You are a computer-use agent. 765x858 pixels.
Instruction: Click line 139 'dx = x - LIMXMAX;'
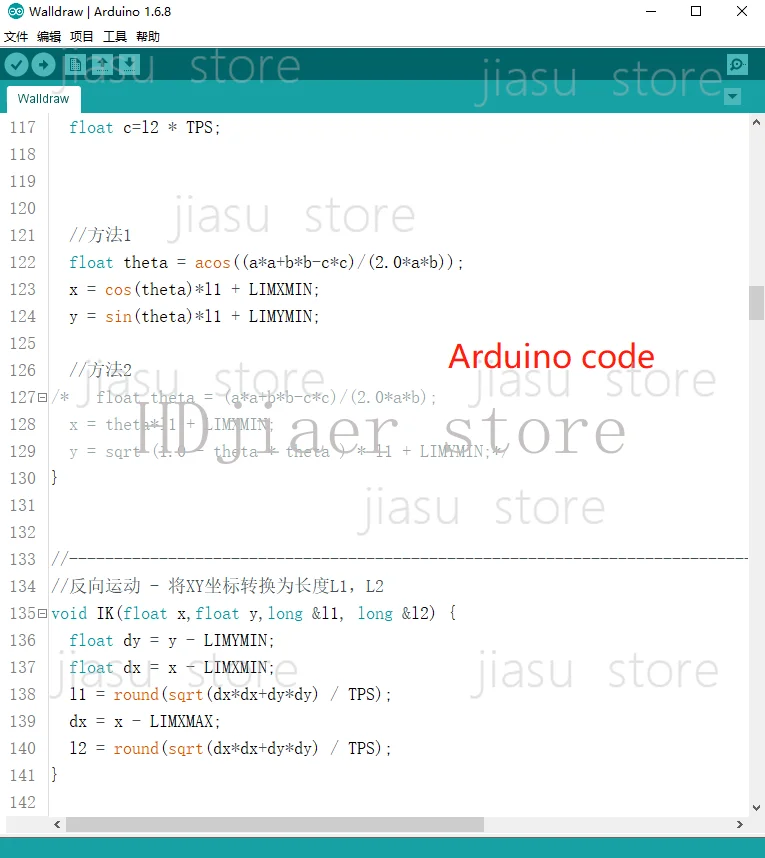pos(144,722)
